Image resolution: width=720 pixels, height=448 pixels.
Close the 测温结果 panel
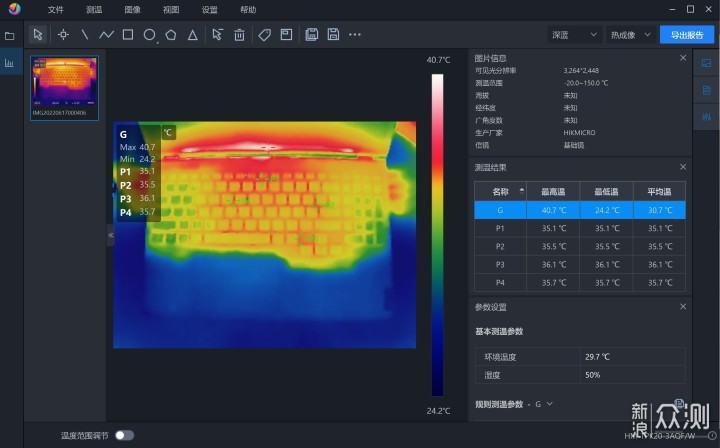683,167
